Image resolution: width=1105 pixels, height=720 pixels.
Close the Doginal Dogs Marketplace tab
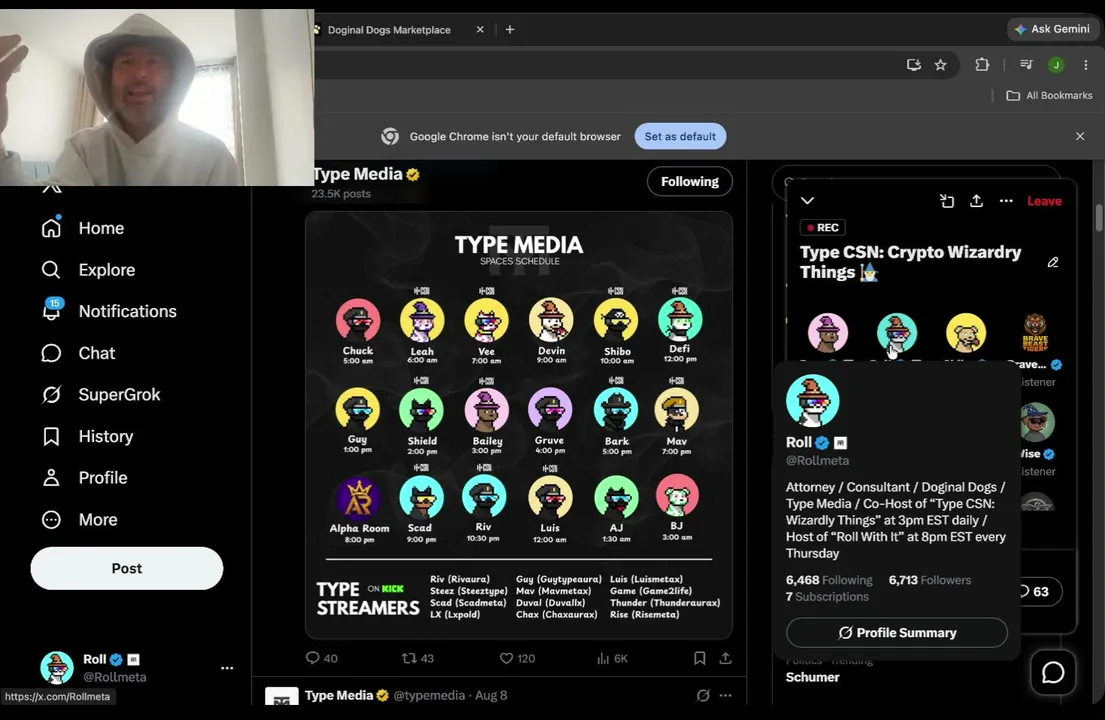tap(480, 30)
